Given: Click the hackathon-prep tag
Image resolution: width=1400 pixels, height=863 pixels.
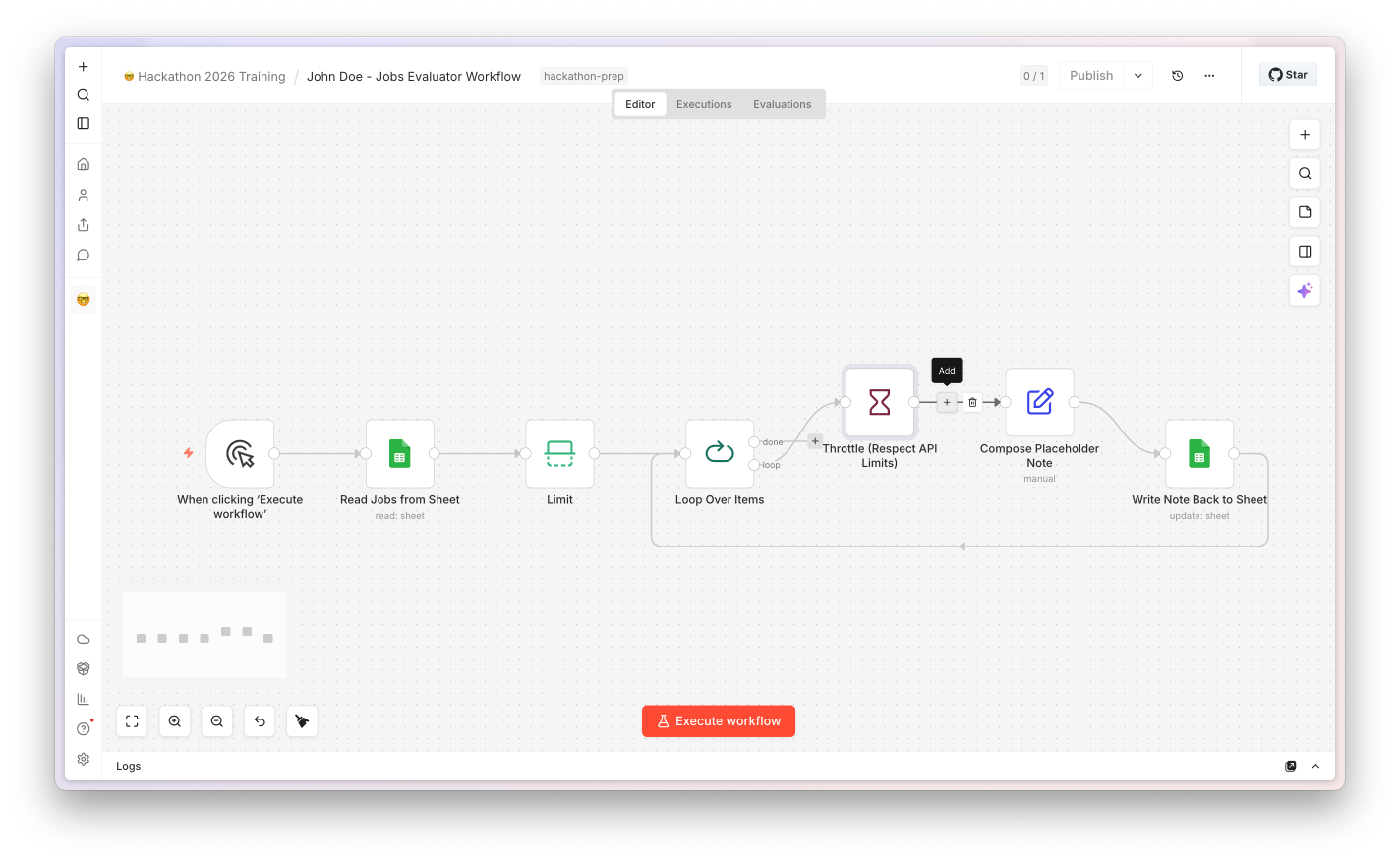Looking at the screenshot, I should [584, 76].
